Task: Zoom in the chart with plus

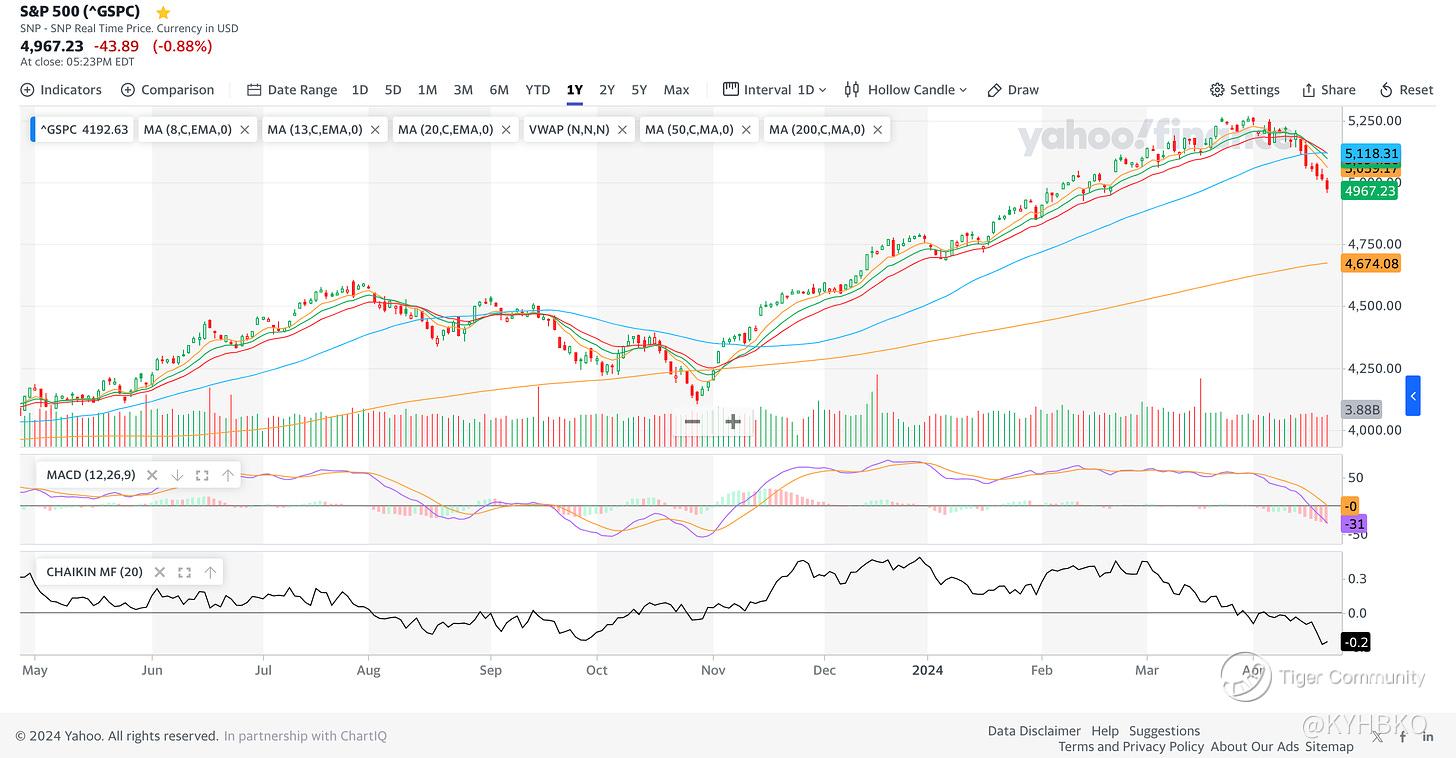Action: (733, 422)
